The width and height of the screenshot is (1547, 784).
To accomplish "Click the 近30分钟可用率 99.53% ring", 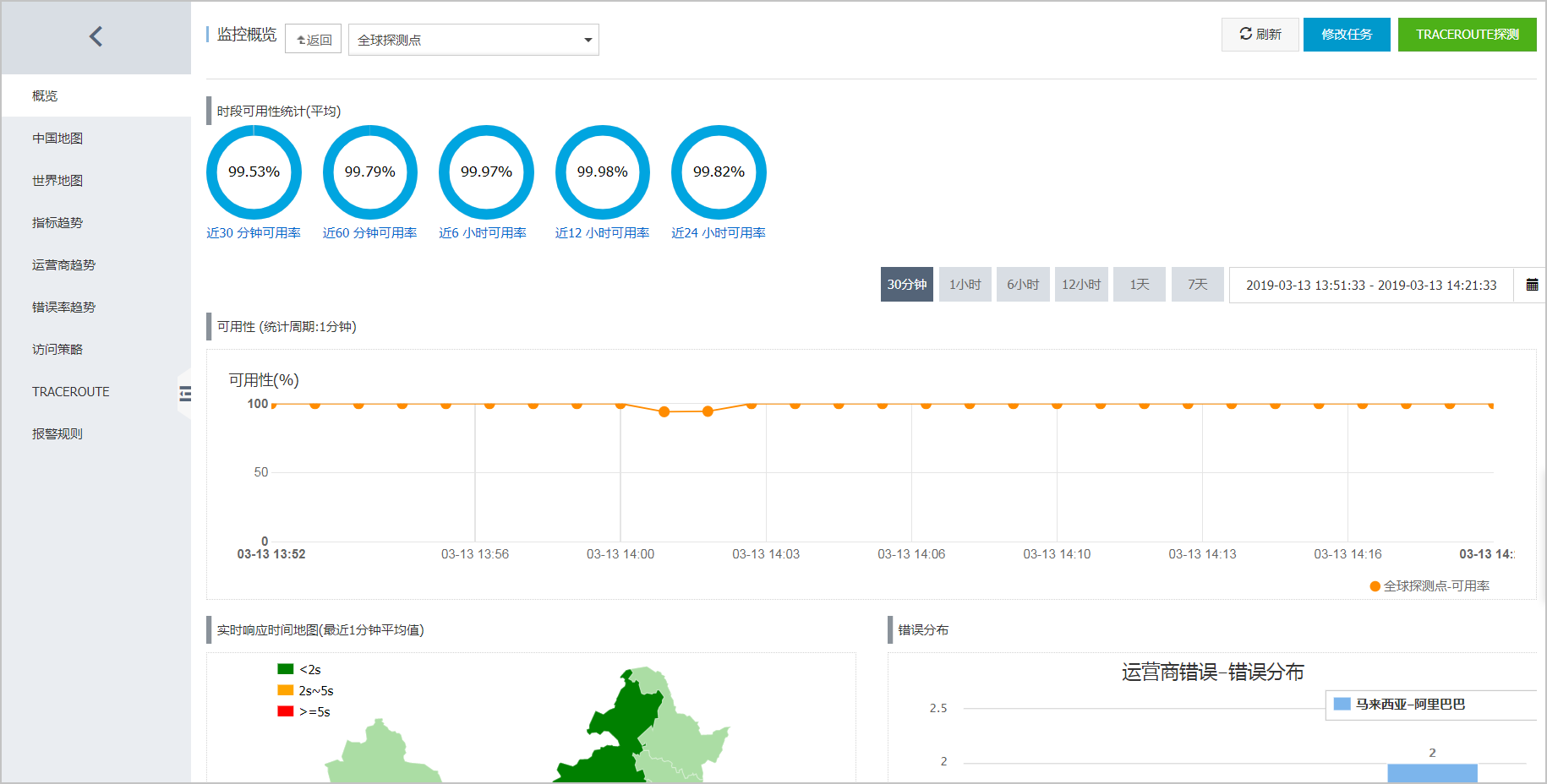I will (x=254, y=172).
